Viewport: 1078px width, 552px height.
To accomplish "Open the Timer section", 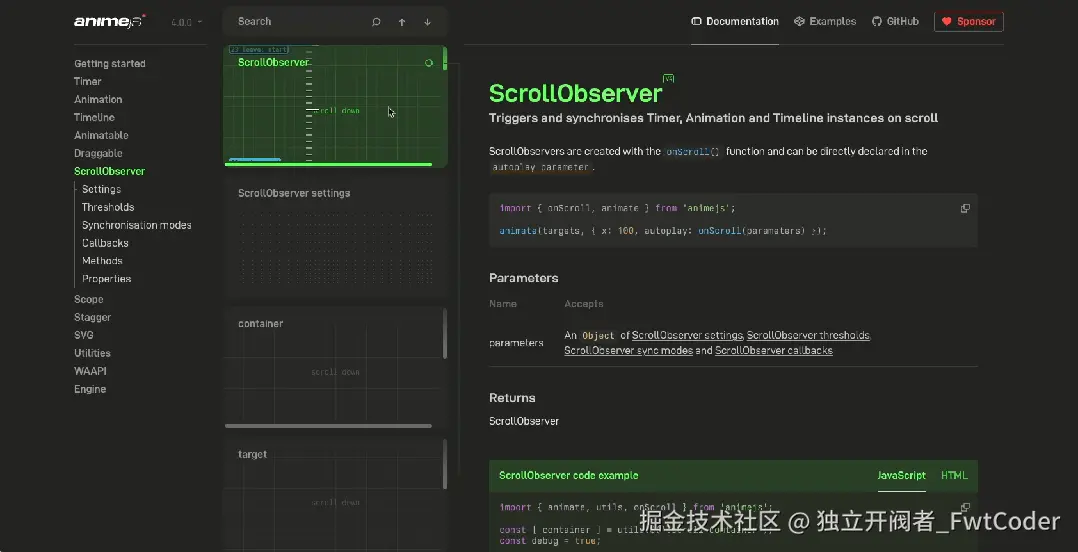I will click(x=87, y=81).
